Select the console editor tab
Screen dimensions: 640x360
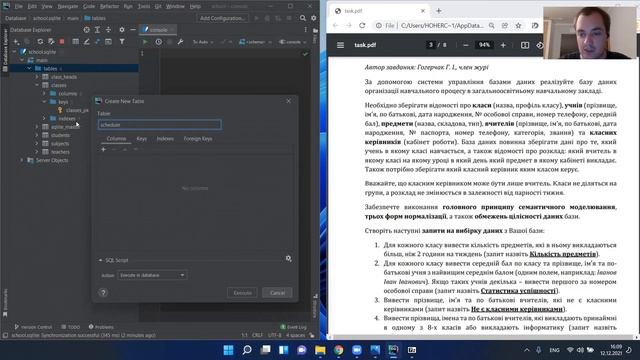pyautogui.click(x=158, y=30)
